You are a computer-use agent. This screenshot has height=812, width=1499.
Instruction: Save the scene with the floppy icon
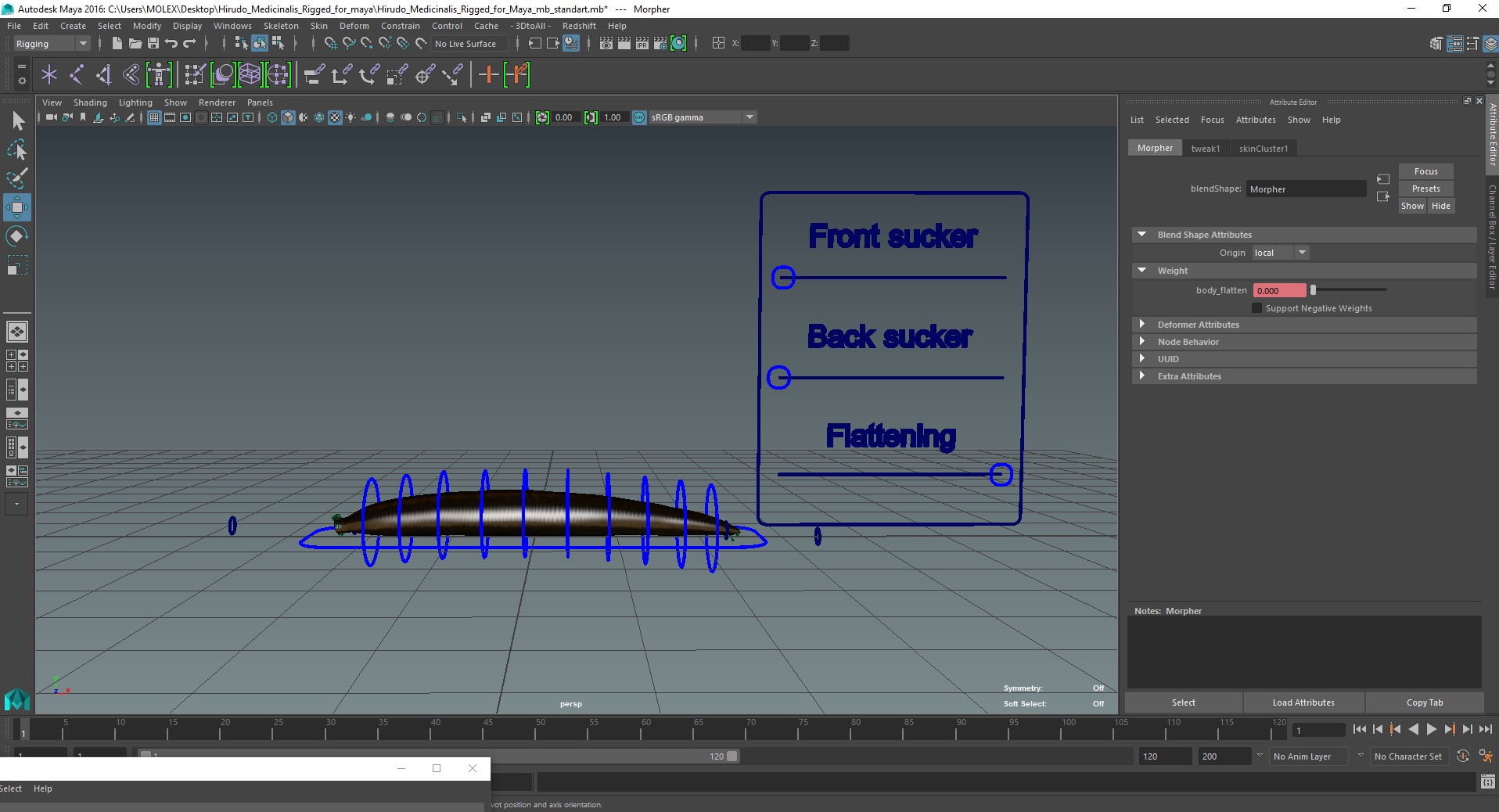(153, 44)
